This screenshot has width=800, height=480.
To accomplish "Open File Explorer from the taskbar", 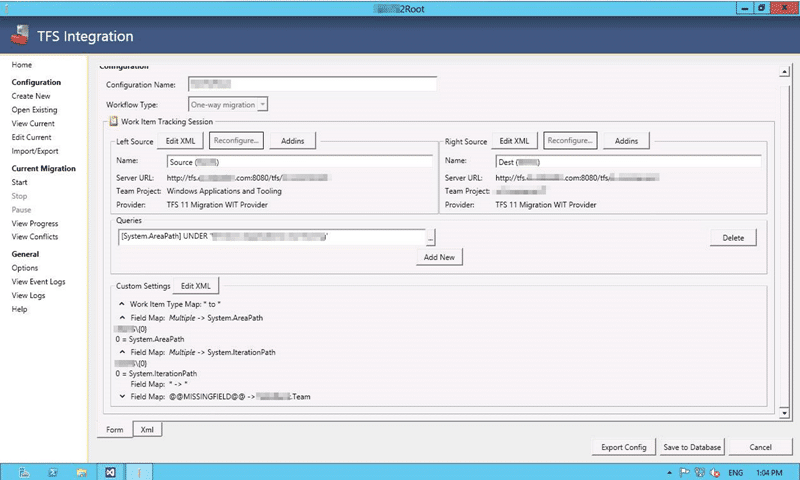I will tap(81, 472).
